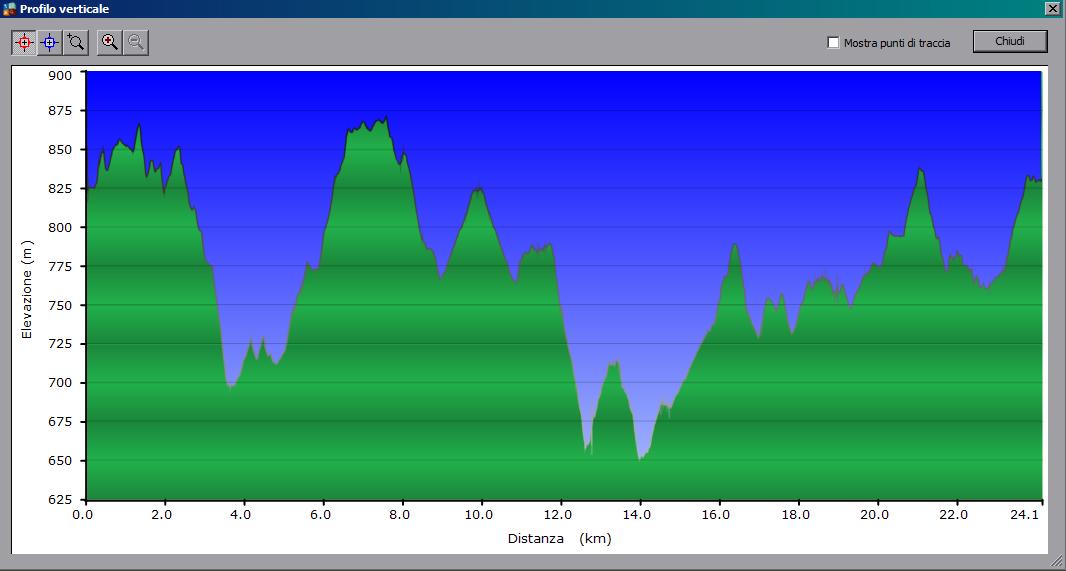Click the 750 elevation axis label

[59, 305]
